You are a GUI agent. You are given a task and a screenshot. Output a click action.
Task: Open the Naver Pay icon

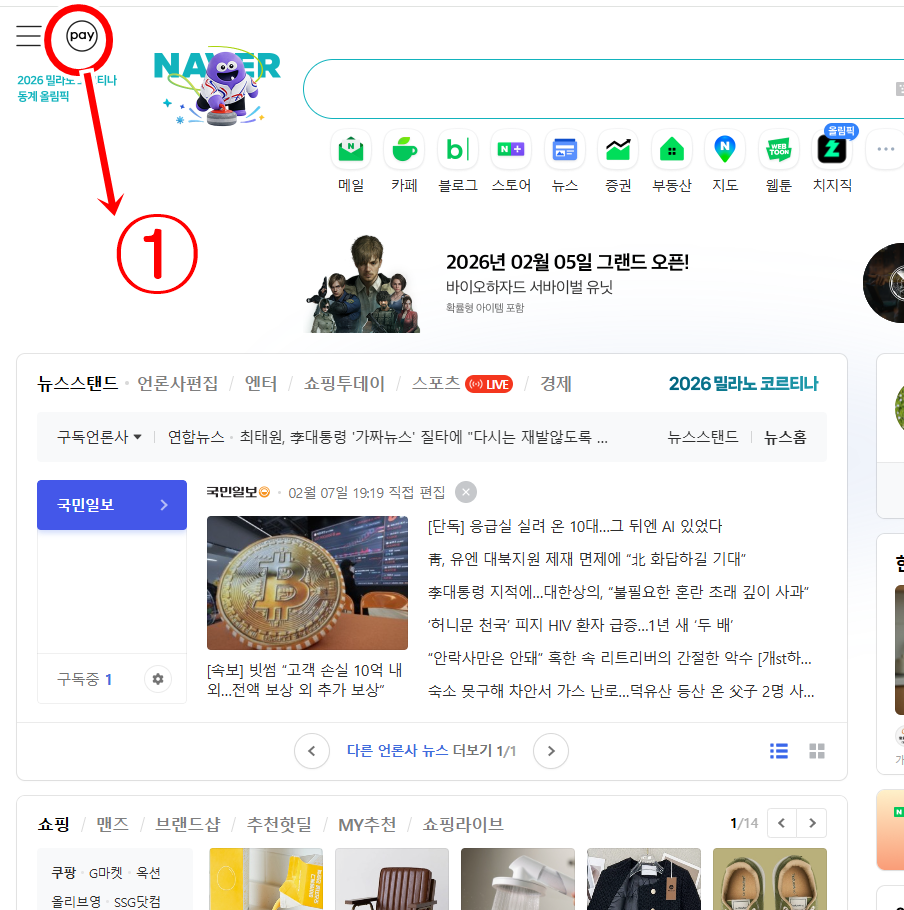(x=82, y=36)
